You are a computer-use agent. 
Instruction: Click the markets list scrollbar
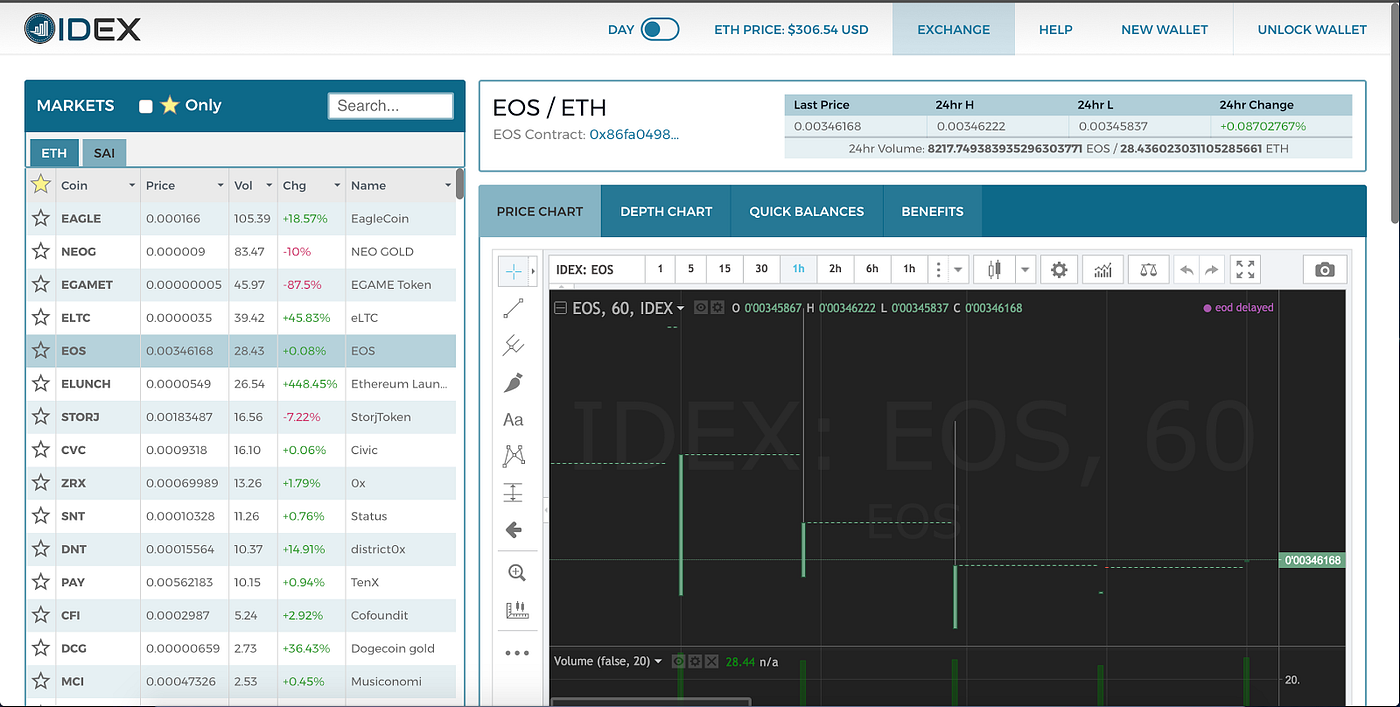460,186
